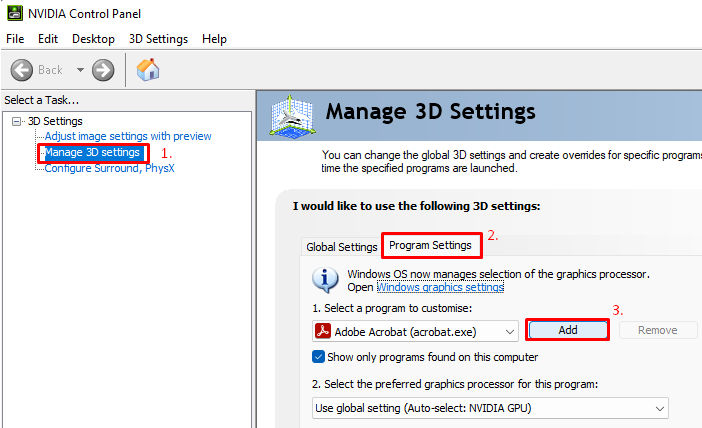702x428 pixels.
Task: Select Adjust image settings with preview
Action: [x=128, y=136]
